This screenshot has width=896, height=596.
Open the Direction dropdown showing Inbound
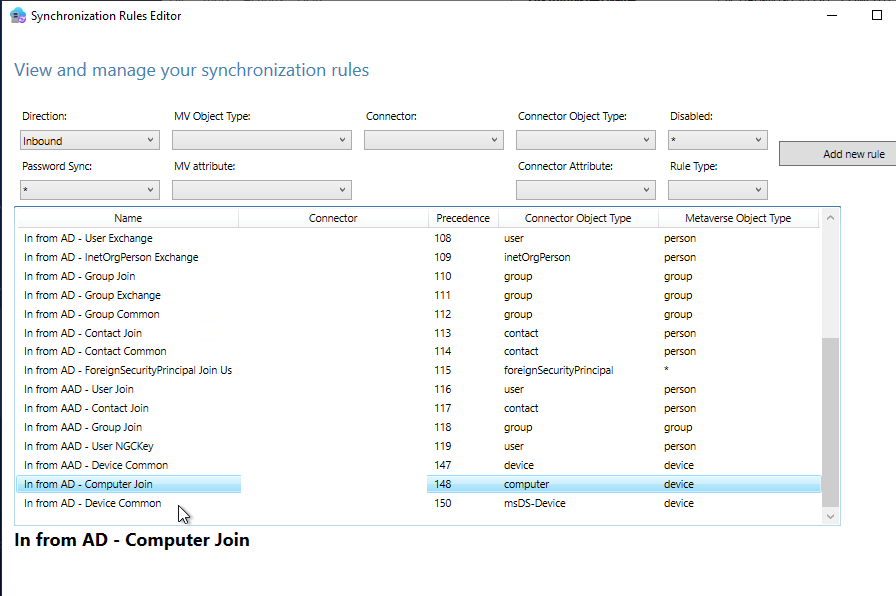click(89, 140)
